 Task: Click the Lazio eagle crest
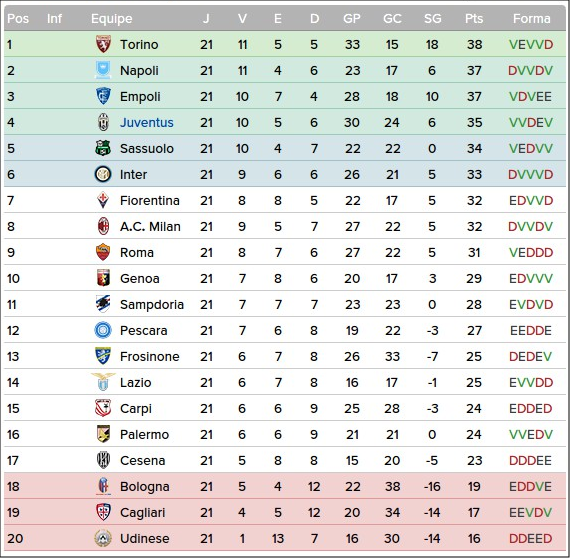103,382
